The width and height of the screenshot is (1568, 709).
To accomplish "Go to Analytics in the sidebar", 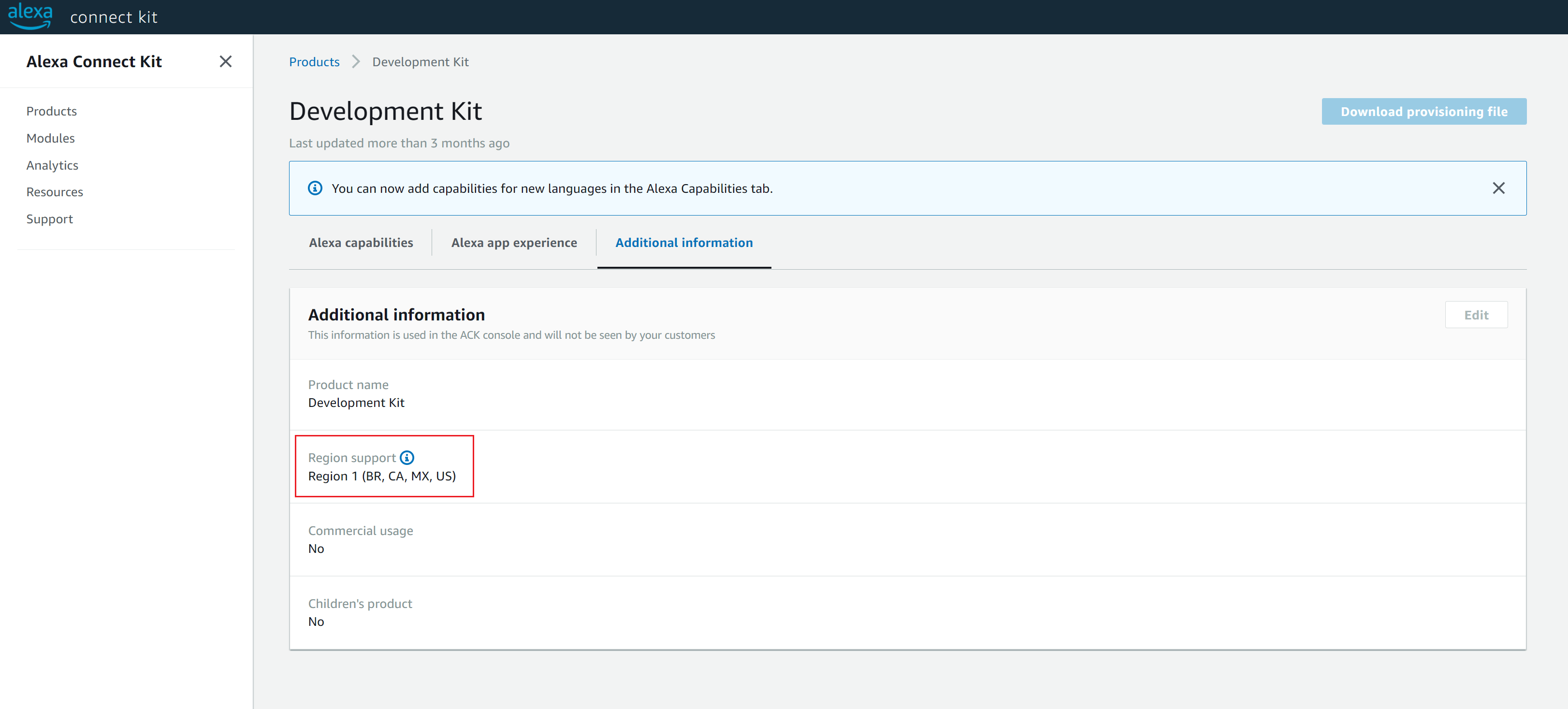I will pyautogui.click(x=52, y=165).
